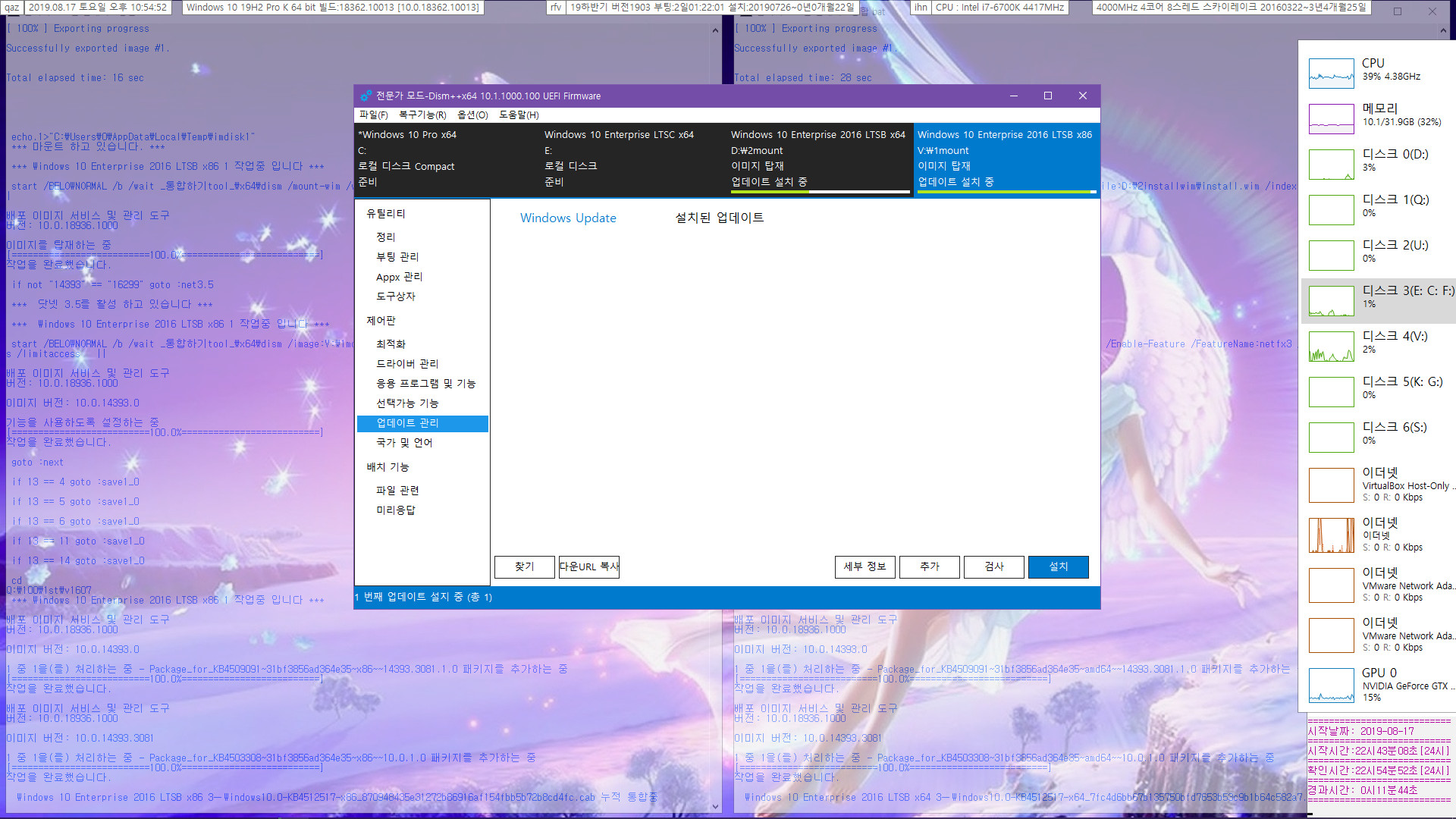The width and height of the screenshot is (1456, 819).
Task: Maximize the Dism++ window
Action: (1048, 96)
